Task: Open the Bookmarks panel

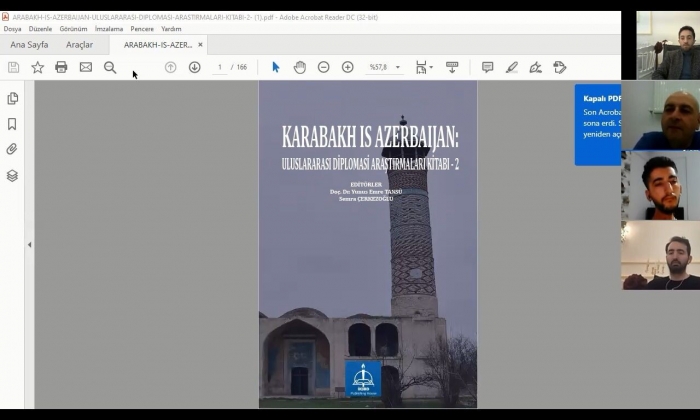Action: coord(12,124)
